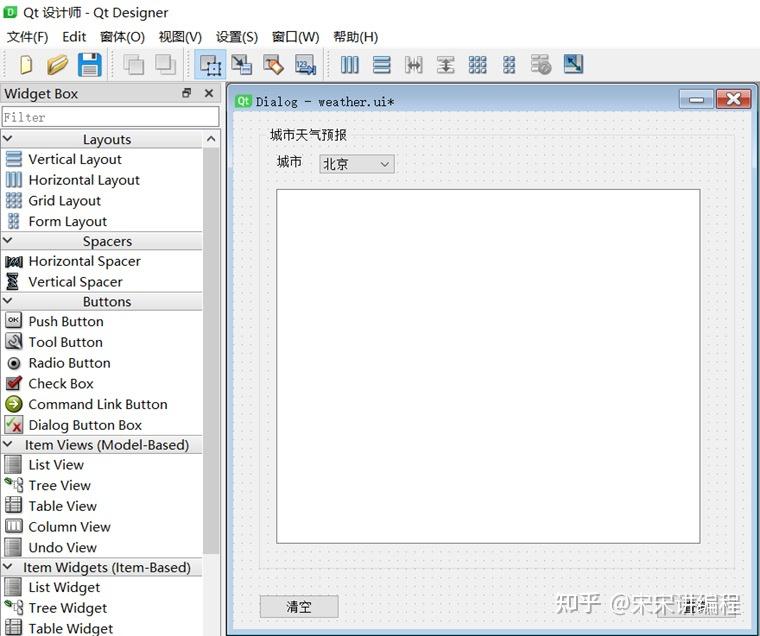Select List Widget in Widget Box
The height and width of the screenshot is (636, 760).
(x=102, y=587)
